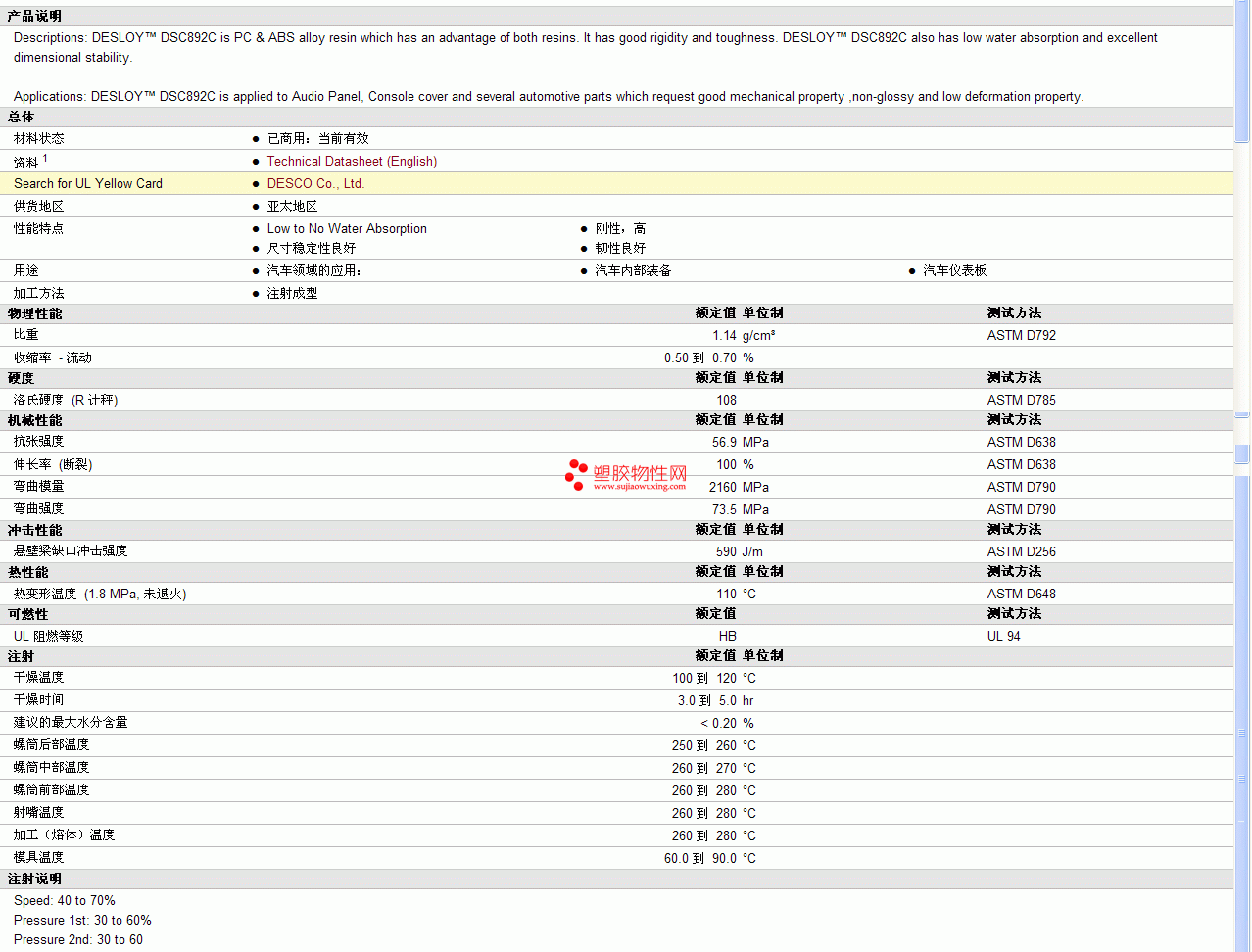Viewport: 1252px width, 952px height.
Task: Open the Technical Datasheet (English) link
Action: [352, 162]
